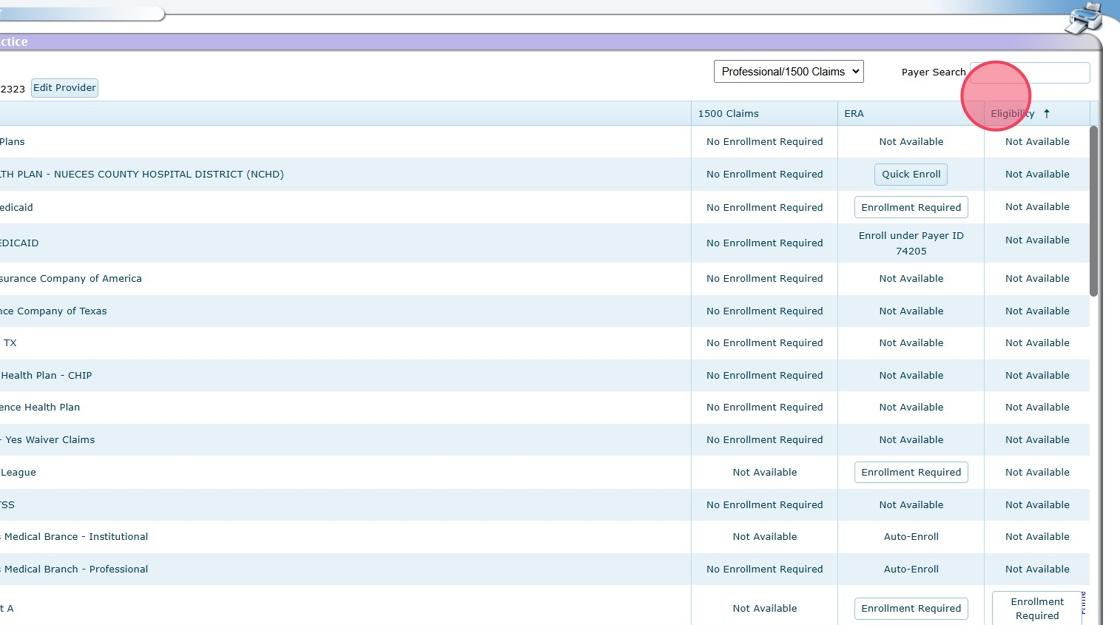This screenshot has width=1120, height=625.
Task: Sort by the 1500 Claims column header
Action: (728, 114)
